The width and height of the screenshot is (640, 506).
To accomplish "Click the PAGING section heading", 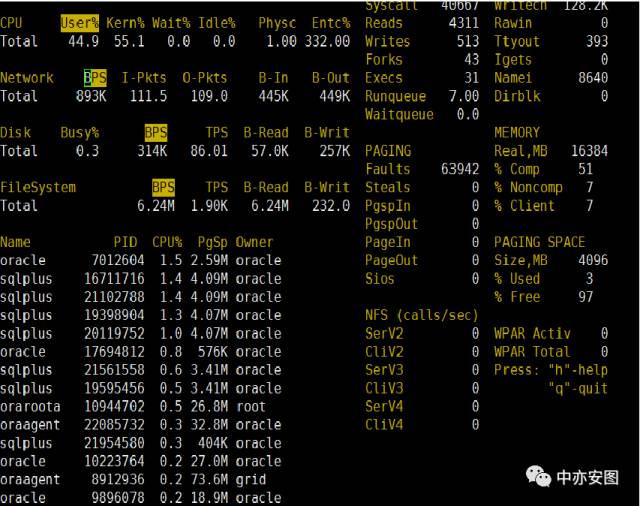I will [x=388, y=151].
